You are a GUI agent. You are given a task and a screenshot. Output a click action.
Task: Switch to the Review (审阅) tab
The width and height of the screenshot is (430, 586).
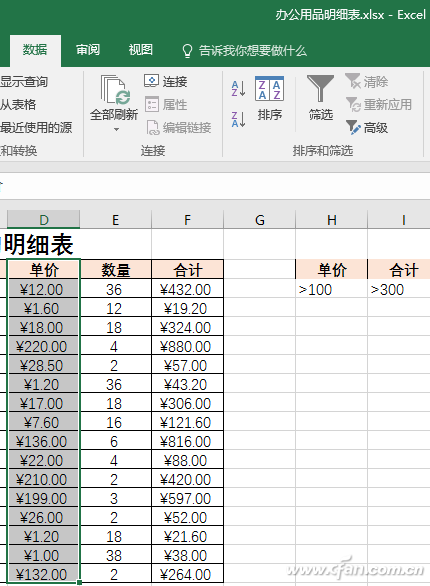88,50
